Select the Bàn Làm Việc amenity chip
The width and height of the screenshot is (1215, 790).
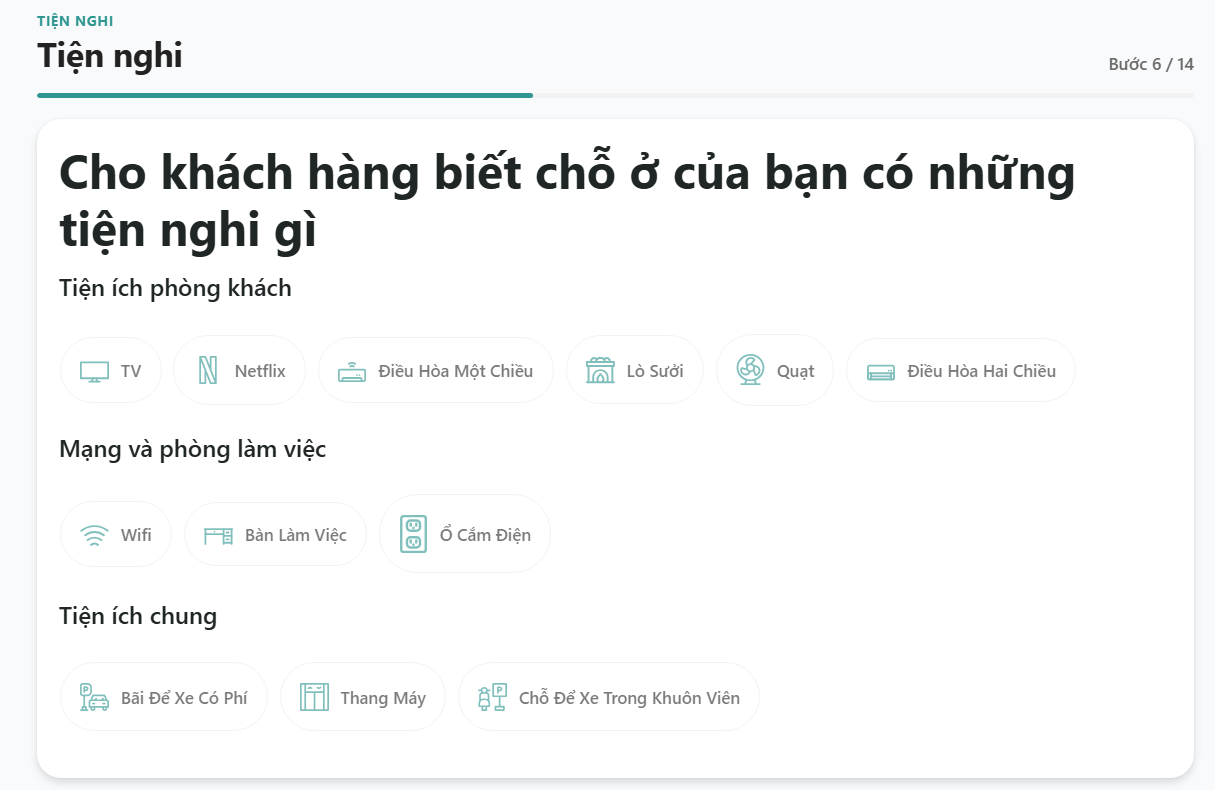pos(275,535)
